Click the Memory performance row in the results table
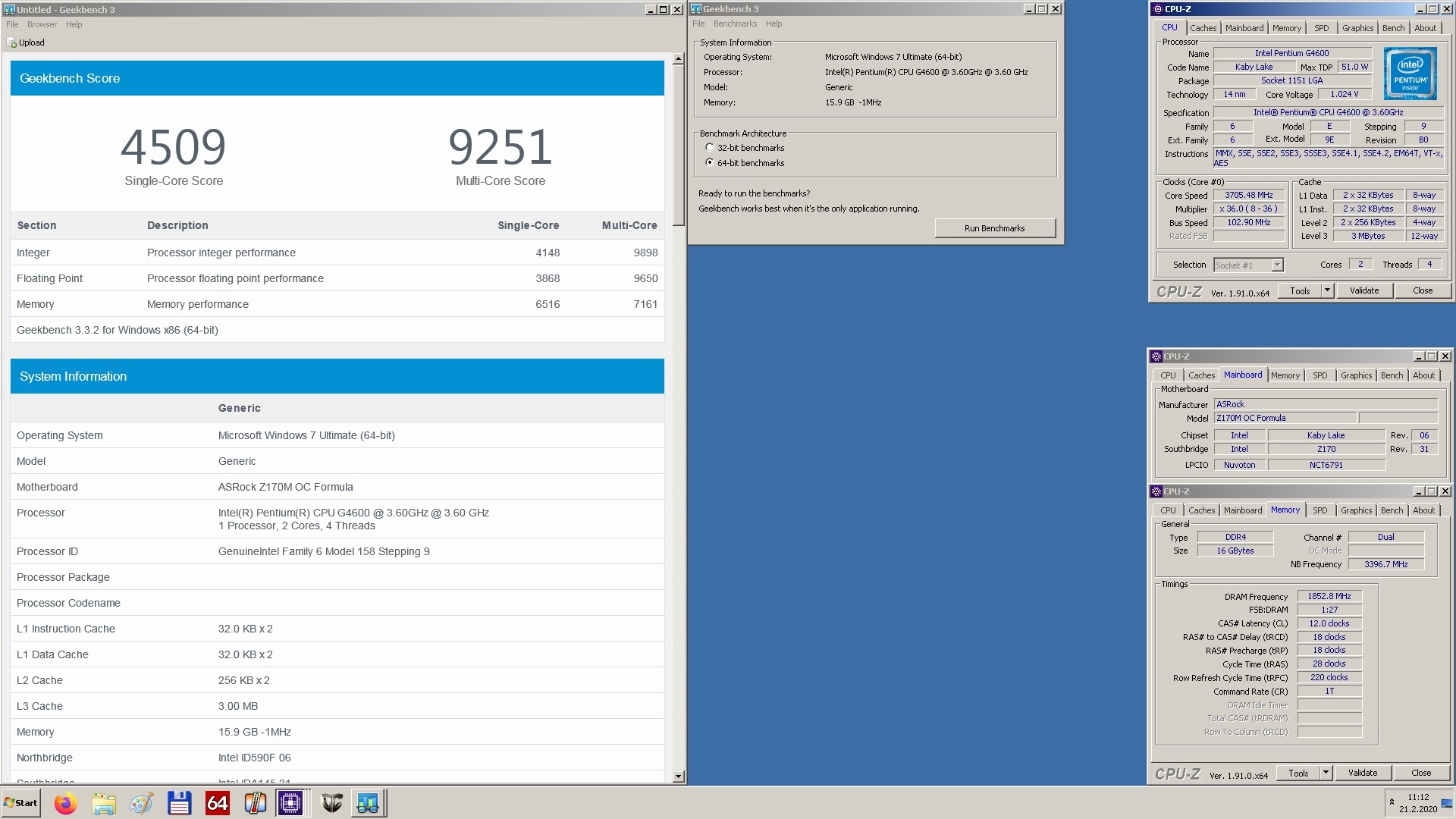This screenshot has width=1456, height=819. pos(337,304)
